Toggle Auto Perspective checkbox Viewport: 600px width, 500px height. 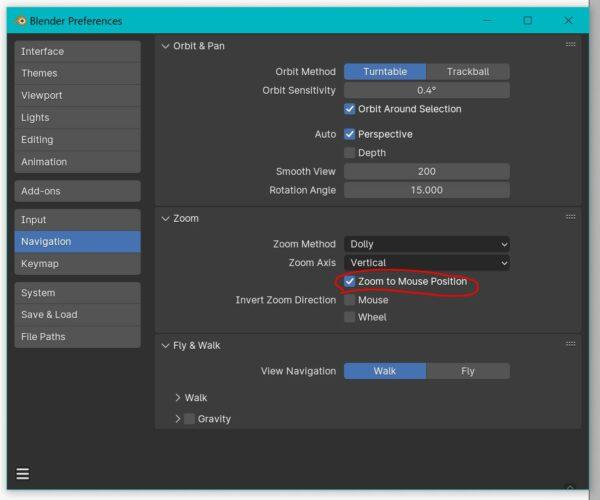coord(349,134)
